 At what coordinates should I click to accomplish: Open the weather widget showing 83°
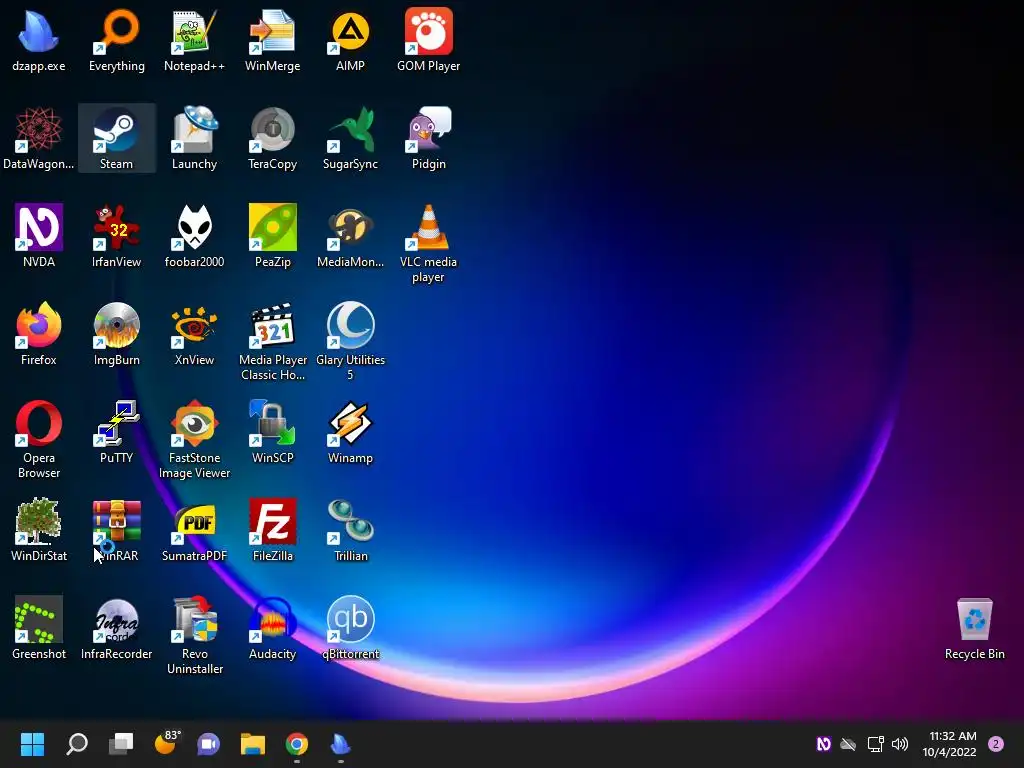pos(166,744)
